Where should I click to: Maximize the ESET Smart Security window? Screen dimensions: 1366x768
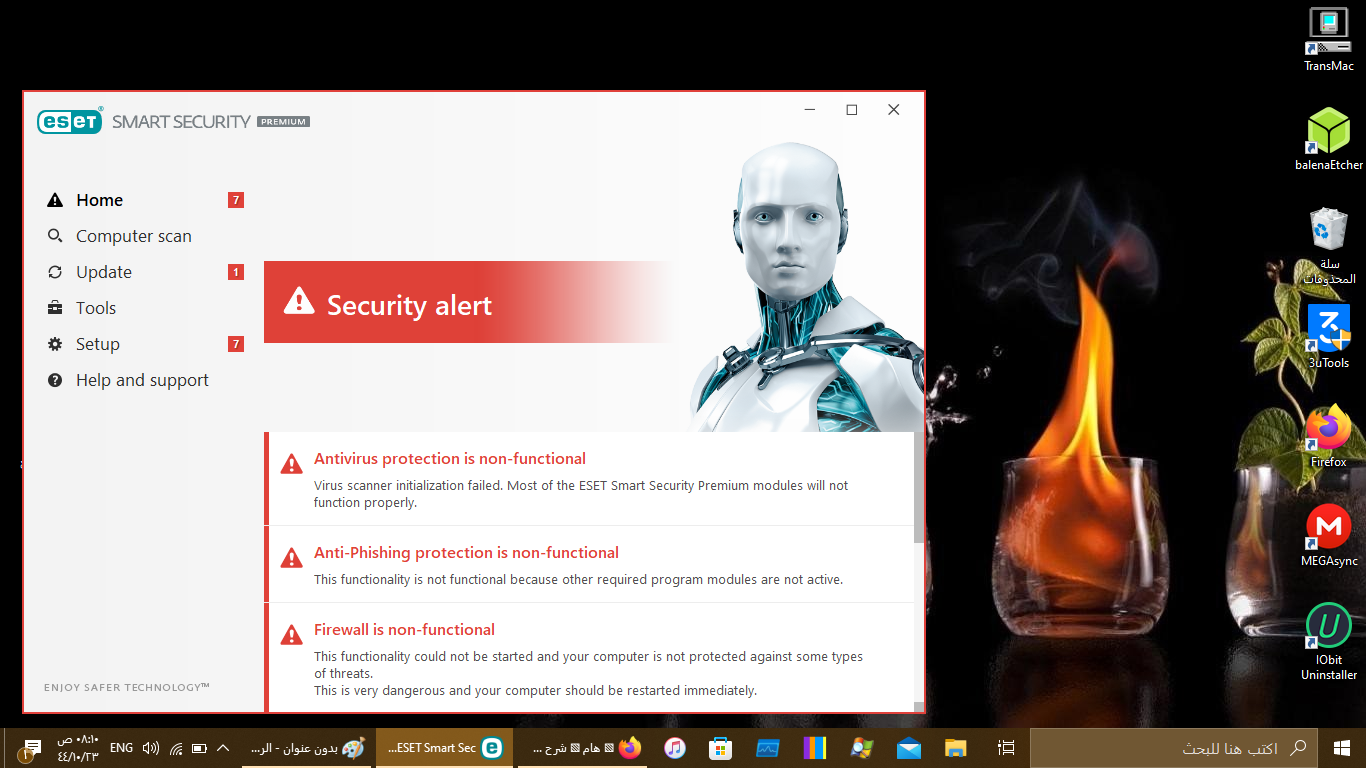coord(852,110)
